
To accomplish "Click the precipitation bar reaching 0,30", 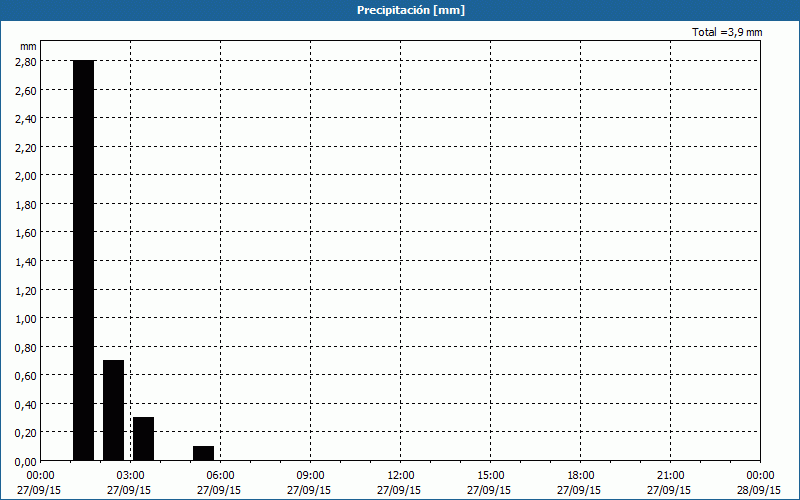I will coord(143,439).
